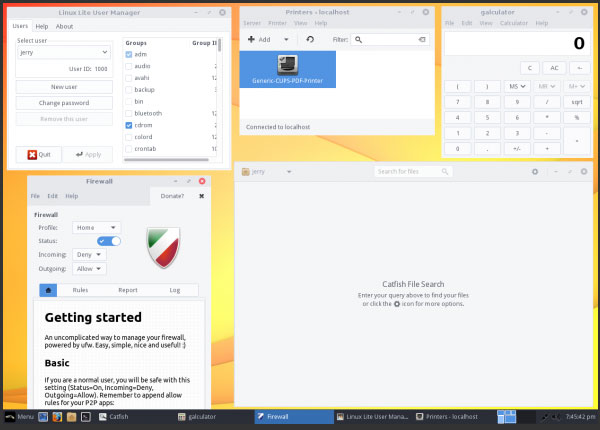Image resolution: width=600 pixels, height=430 pixels.
Task: Click the Catfish search magnifier icon
Action: [445, 171]
